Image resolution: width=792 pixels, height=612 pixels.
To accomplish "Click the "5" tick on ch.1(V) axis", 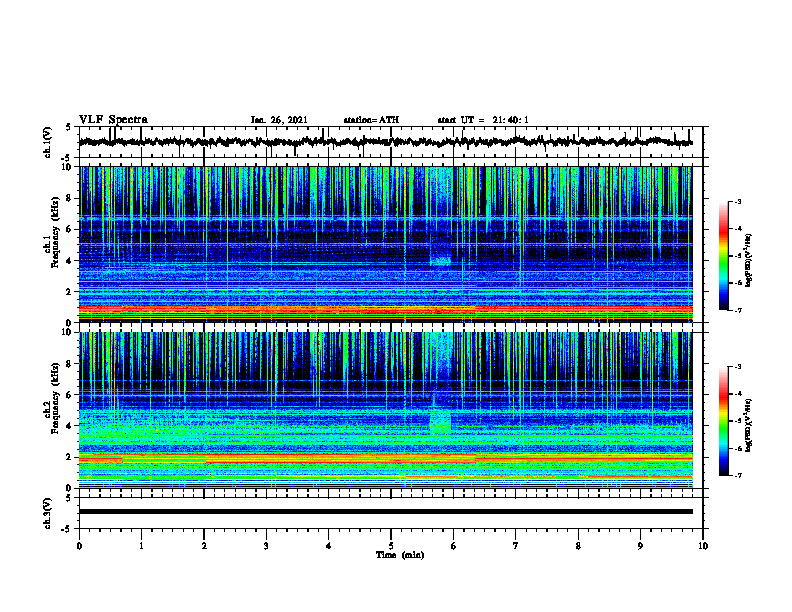I will tap(69, 128).
